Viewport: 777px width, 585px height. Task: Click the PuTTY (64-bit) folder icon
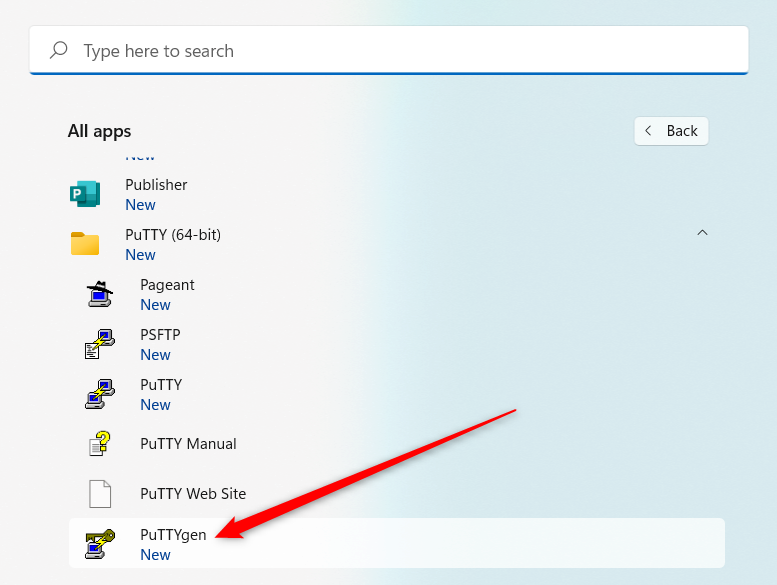(x=85, y=244)
